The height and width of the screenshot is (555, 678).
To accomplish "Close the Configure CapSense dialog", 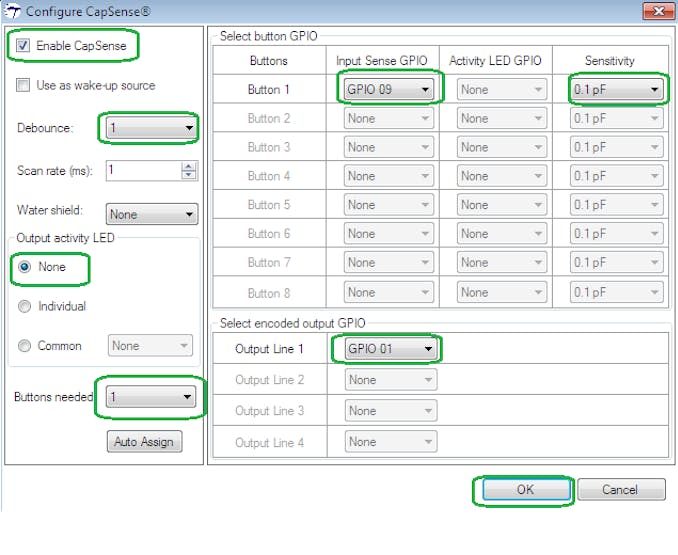I will [658, 11].
